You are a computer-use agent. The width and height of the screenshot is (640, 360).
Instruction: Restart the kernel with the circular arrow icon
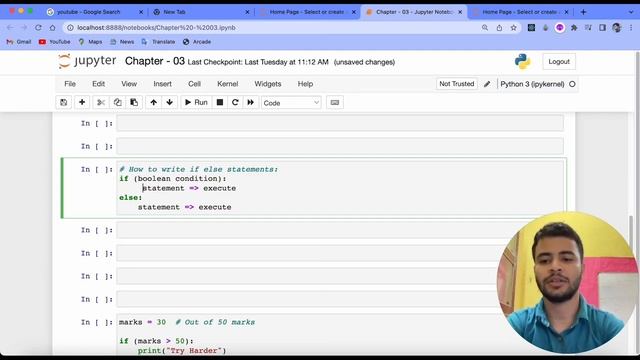235,102
